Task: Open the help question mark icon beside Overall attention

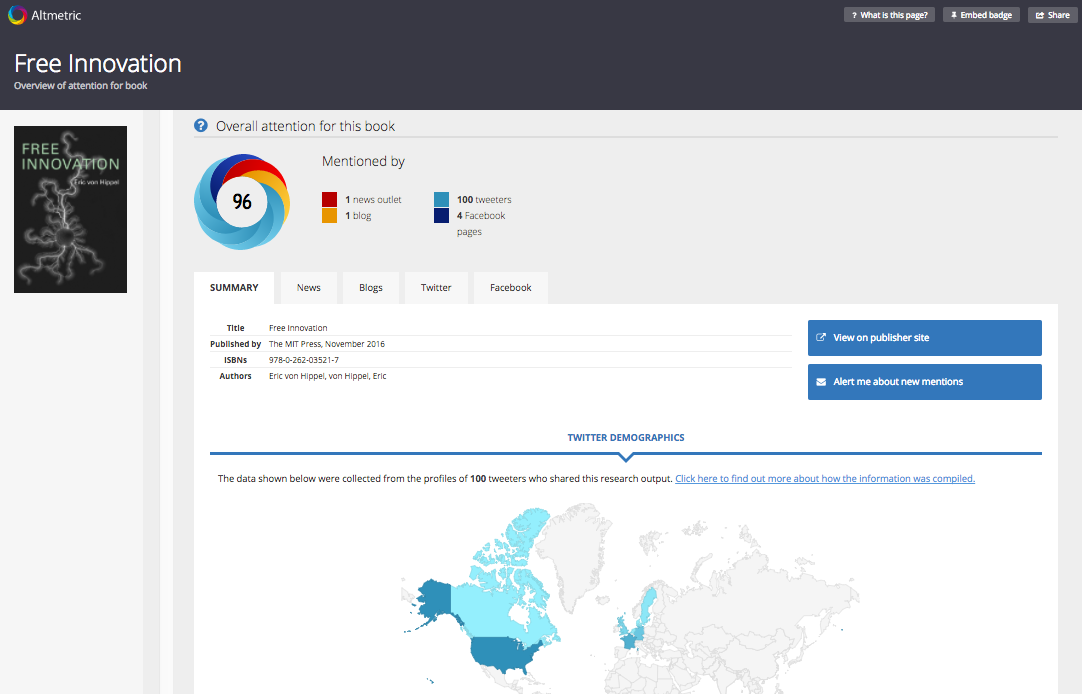Action: point(201,126)
